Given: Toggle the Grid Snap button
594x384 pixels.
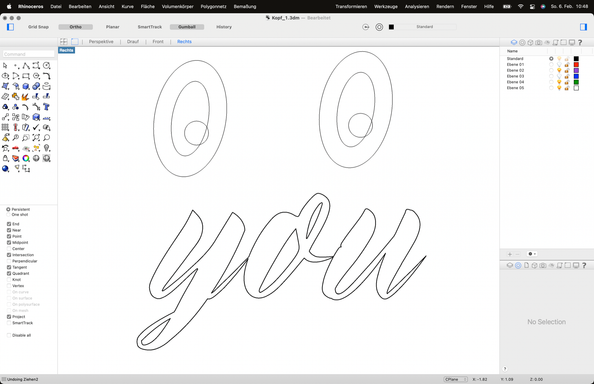Looking at the screenshot, I should 38,27.
